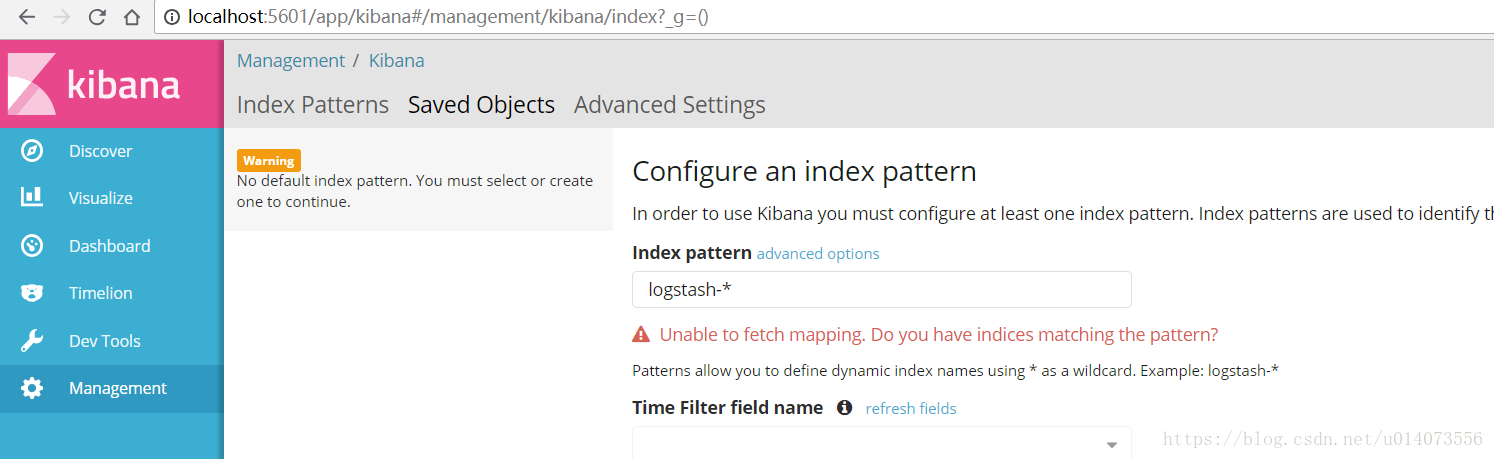Image resolution: width=1494 pixels, height=459 pixels.
Task: Select the Index Patterns tab
Action: tap(313, 105)
